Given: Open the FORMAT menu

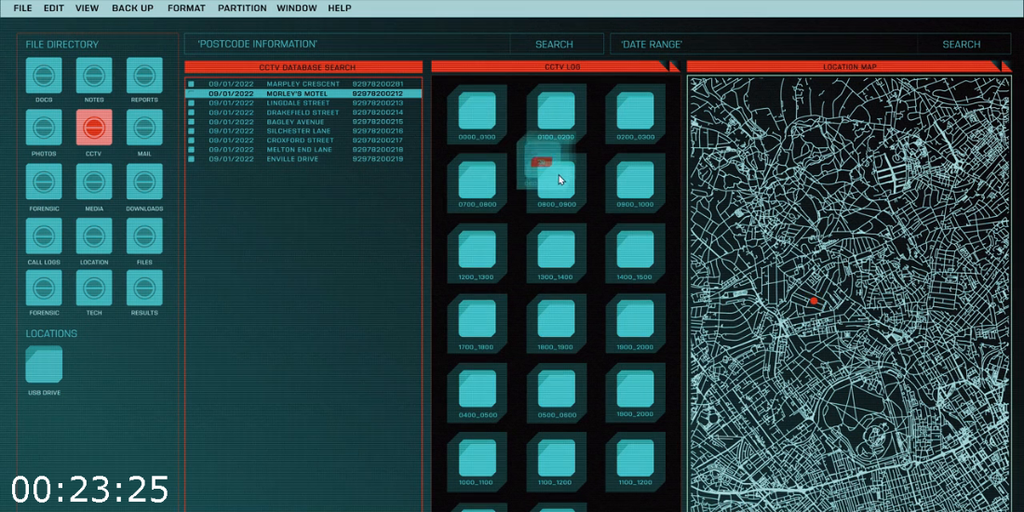Looking at the screenshot, I should point(186,8).
